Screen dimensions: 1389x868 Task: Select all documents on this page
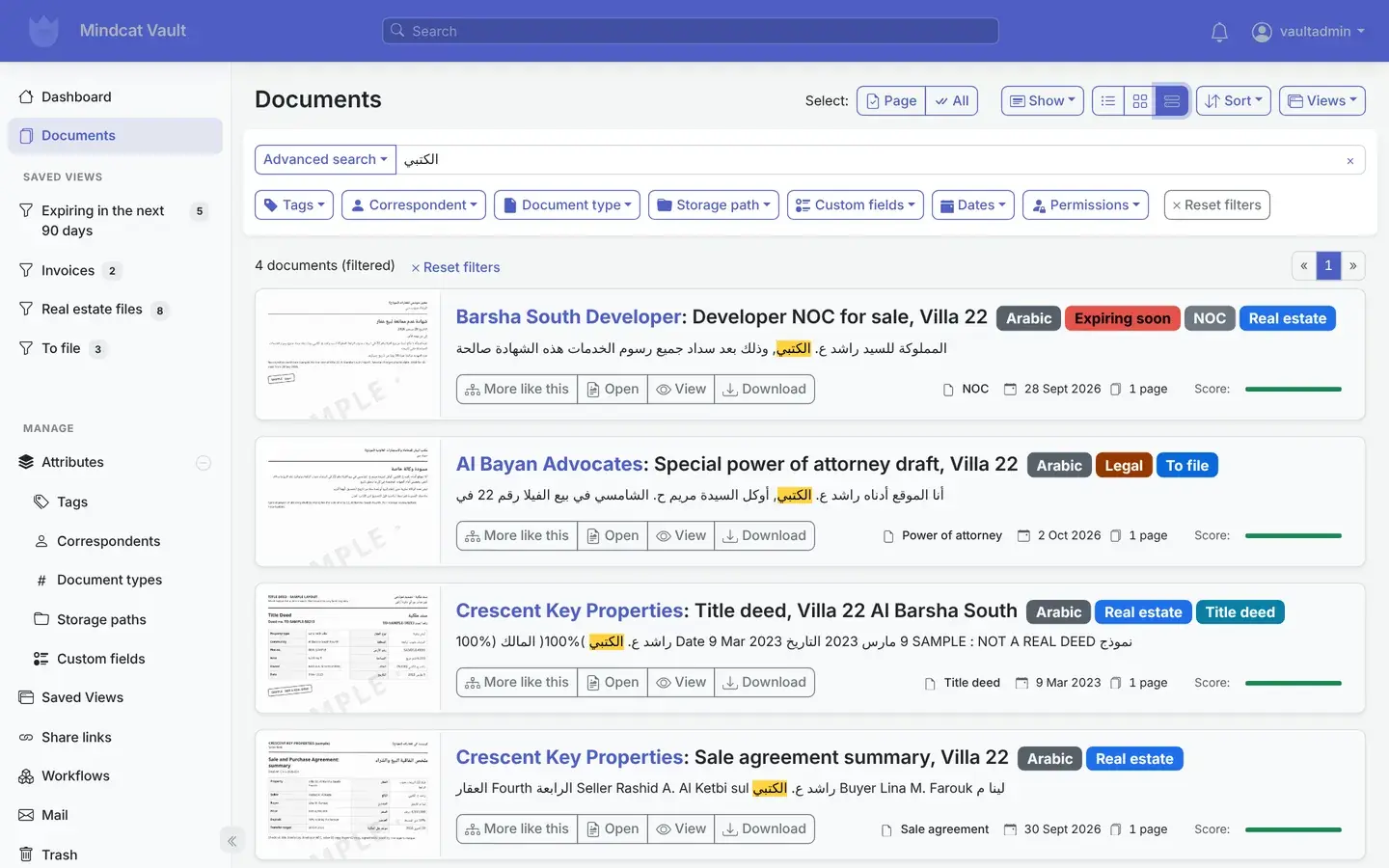(891, 100)
